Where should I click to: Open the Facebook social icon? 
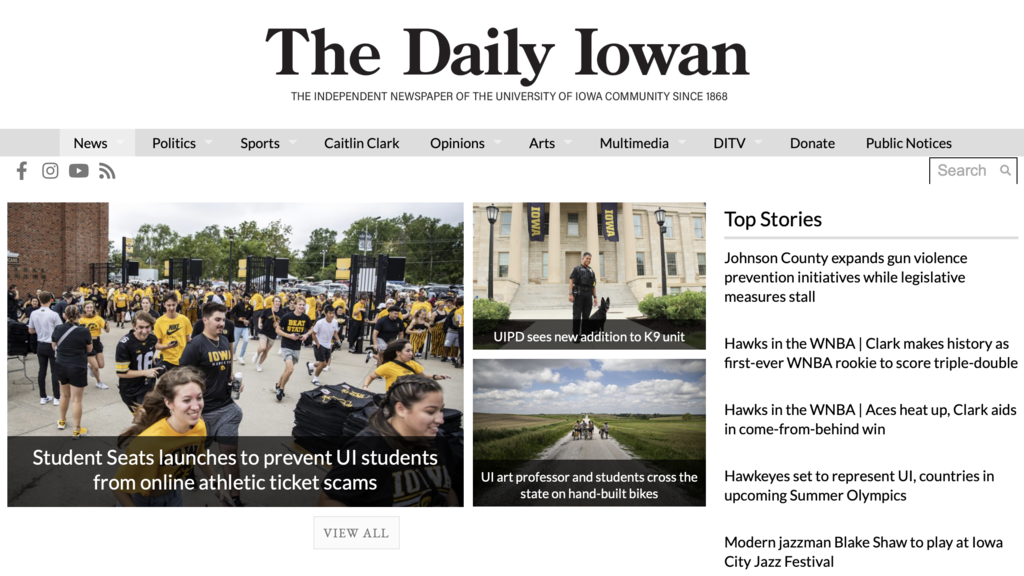(22, 171)
